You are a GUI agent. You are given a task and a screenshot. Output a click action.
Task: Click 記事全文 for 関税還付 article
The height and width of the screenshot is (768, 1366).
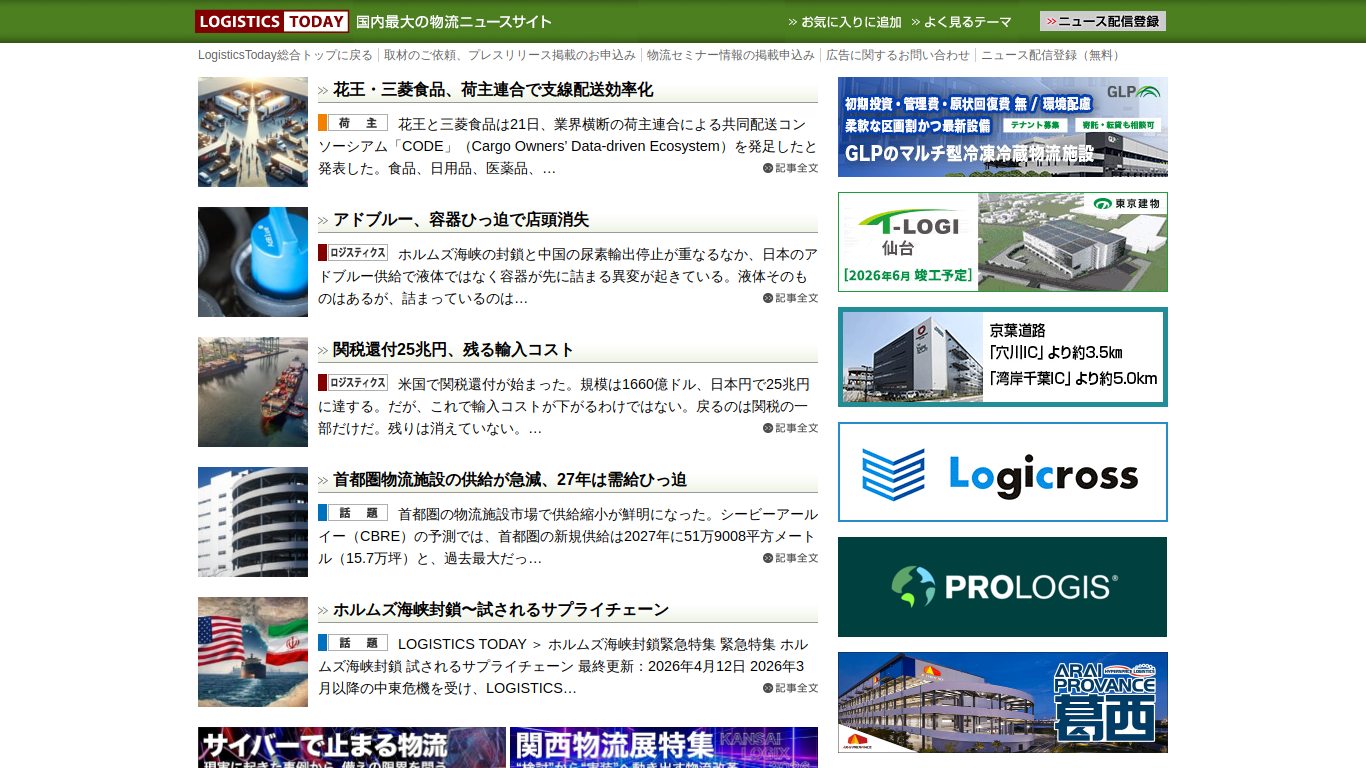click(790, 428)
